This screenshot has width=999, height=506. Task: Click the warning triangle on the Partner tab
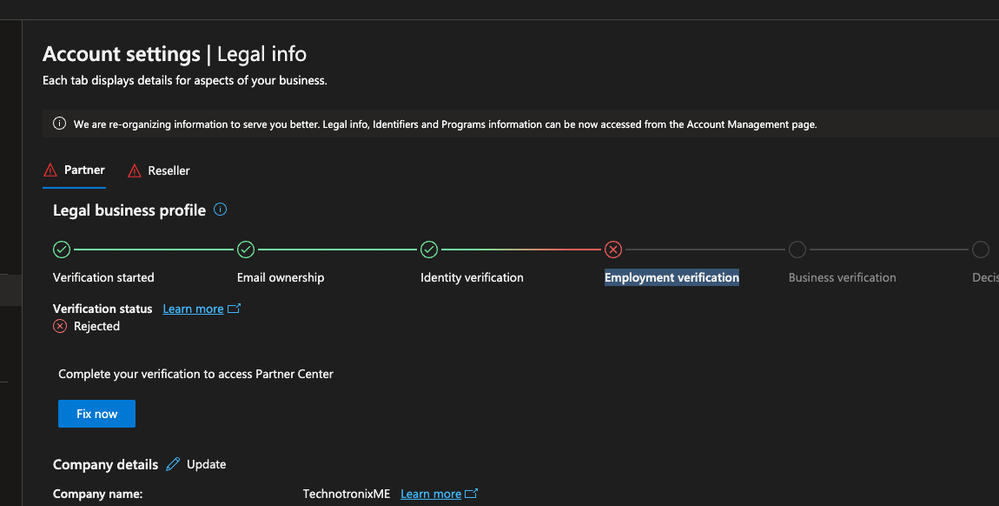click(x=50, y=170)
